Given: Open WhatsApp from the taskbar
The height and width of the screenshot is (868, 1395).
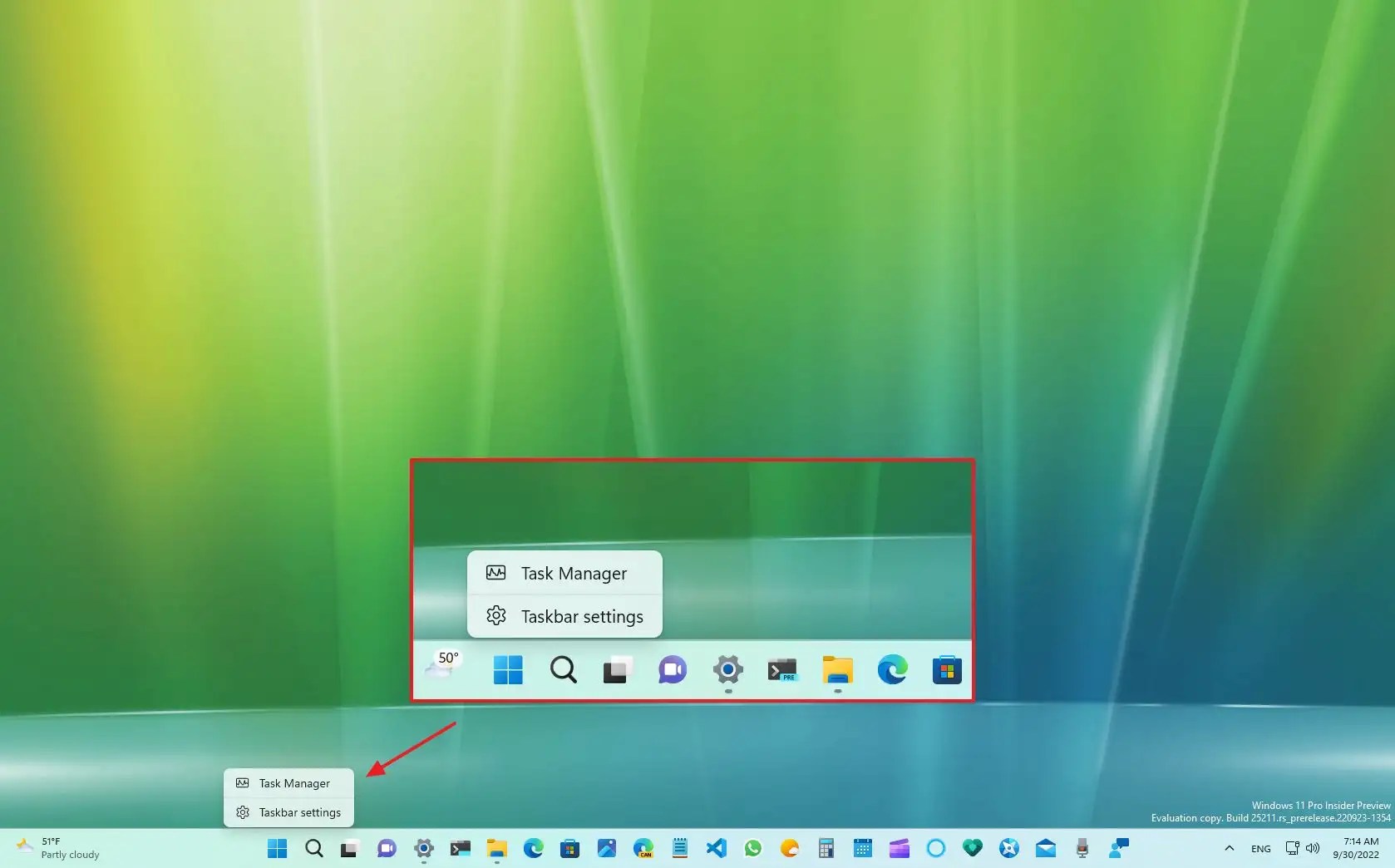Looking at the screenshot, I should (x=752, y=849).
